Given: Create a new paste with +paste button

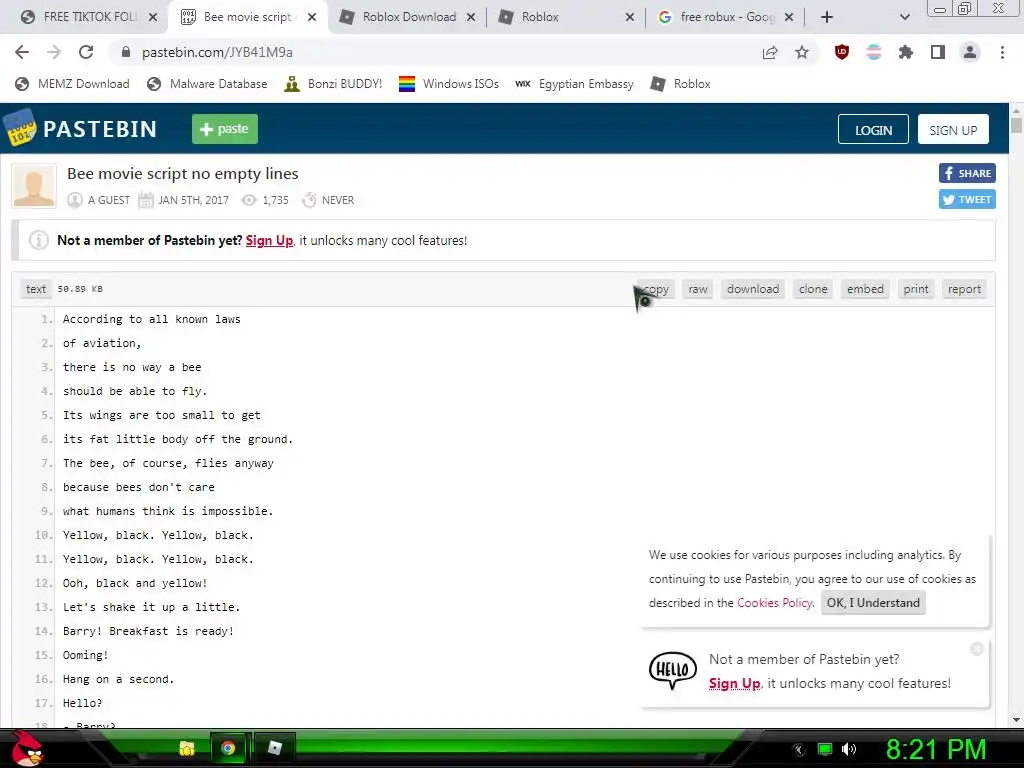Looking at the screenshot, I should [x=225, y=129].
